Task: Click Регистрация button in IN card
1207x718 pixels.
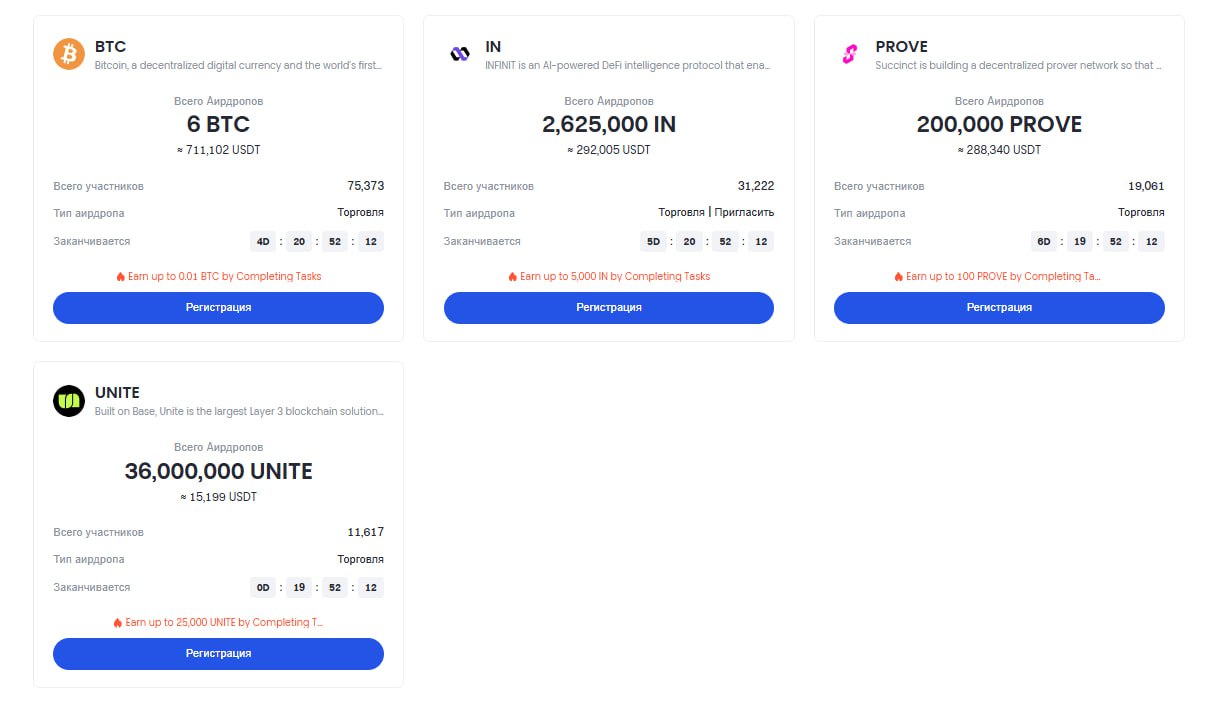Action: tap(609, 307)
